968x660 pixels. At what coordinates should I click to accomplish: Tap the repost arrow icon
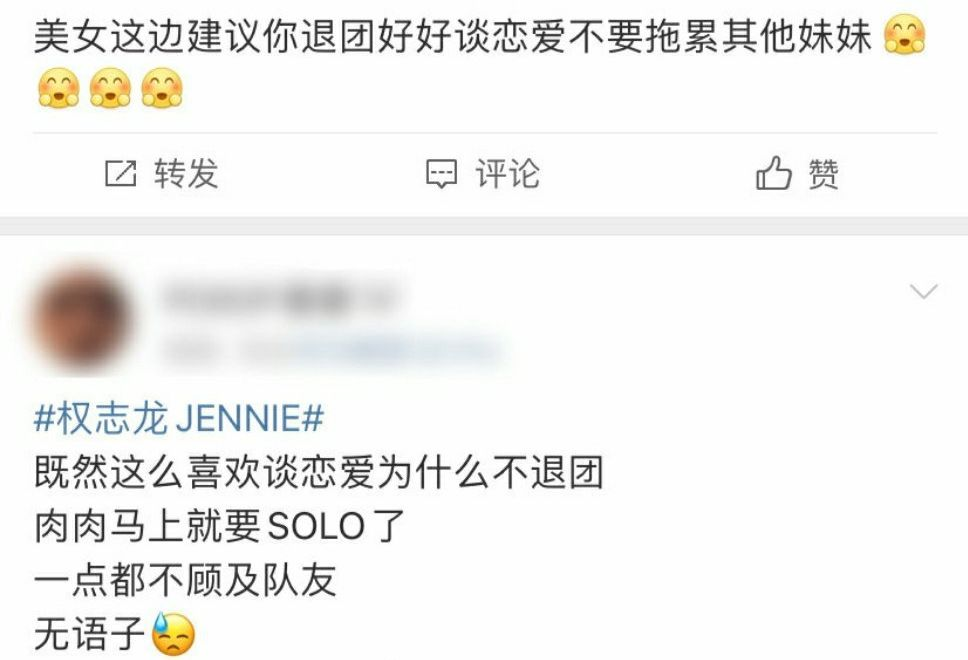[120, 173]
